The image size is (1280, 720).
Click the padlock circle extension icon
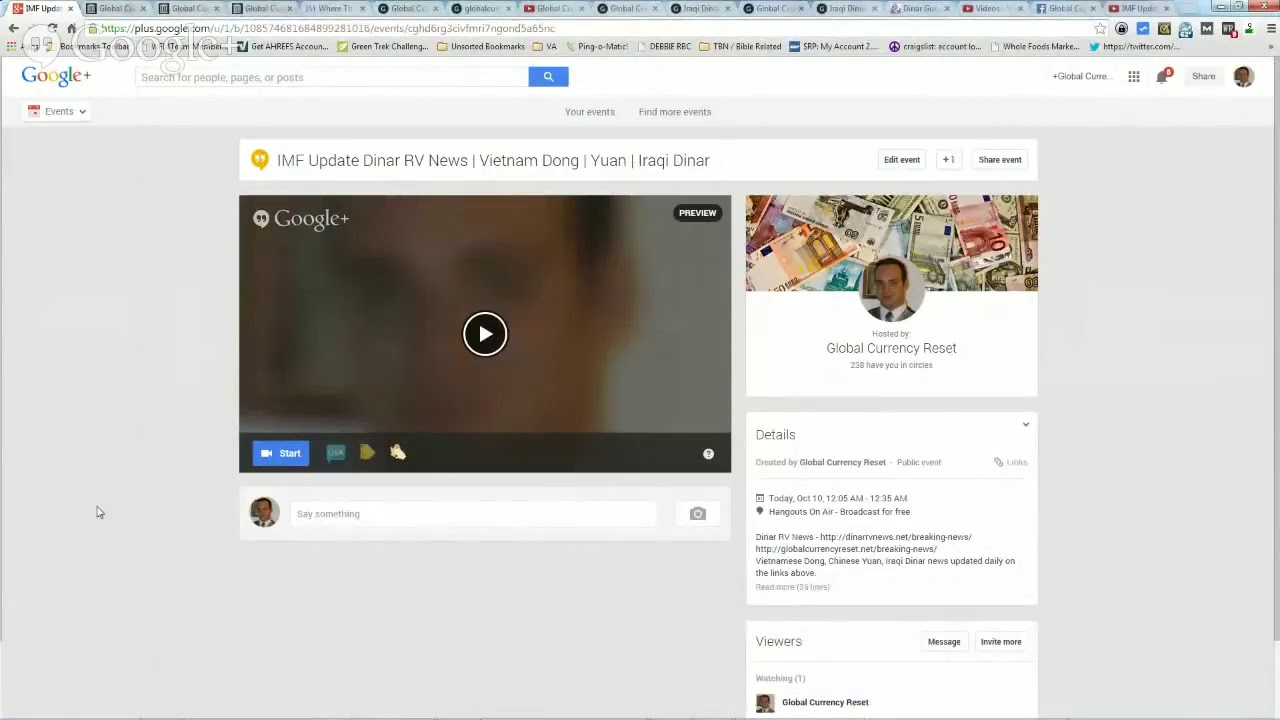1121,29
